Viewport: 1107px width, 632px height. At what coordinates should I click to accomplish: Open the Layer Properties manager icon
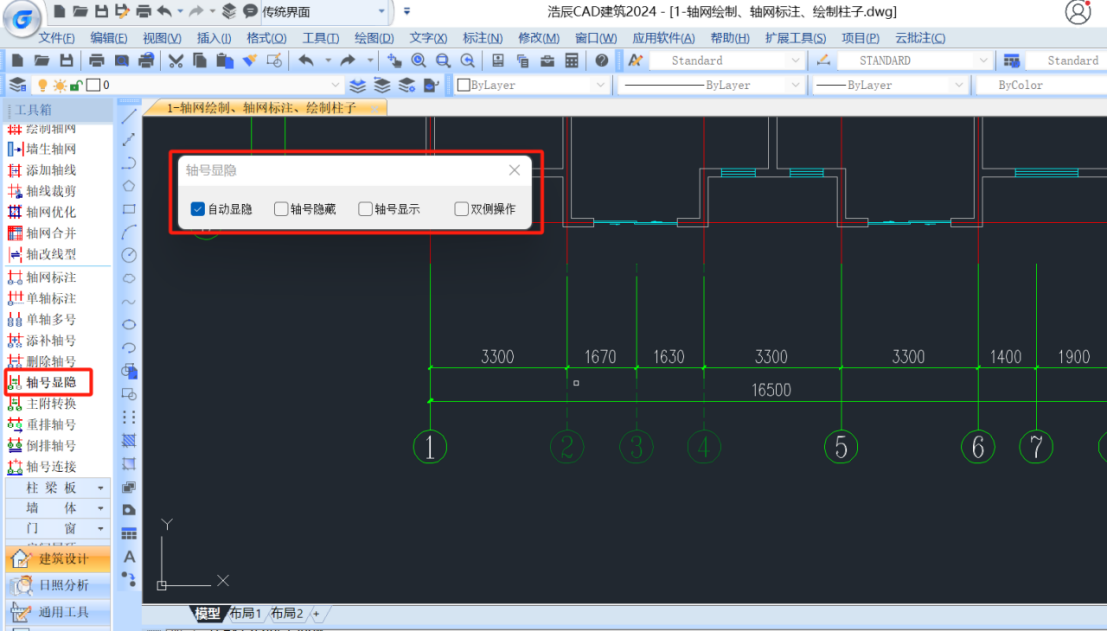coord(17,85)
